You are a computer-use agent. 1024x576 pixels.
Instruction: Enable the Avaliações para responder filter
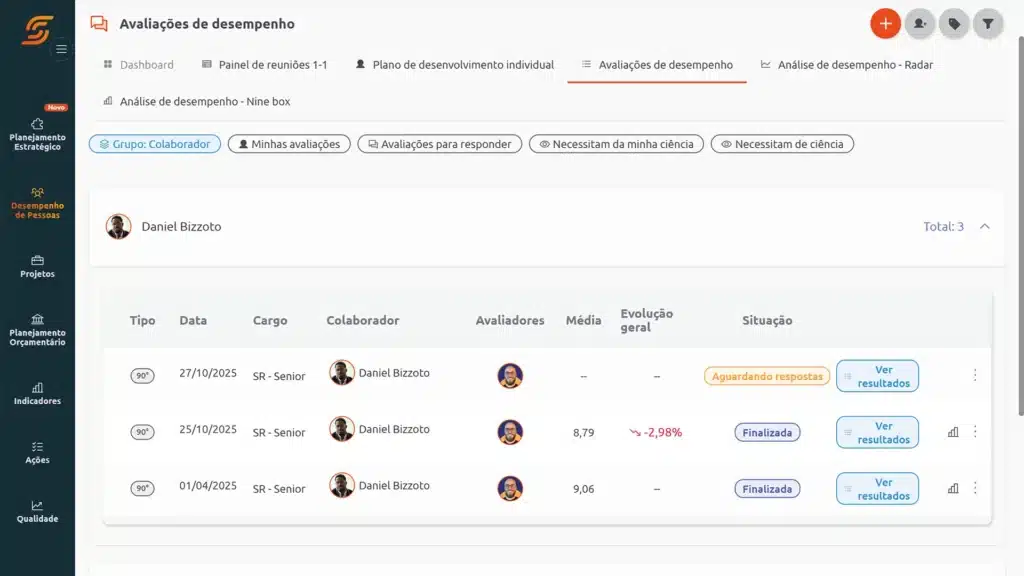(x=440, y=143)
